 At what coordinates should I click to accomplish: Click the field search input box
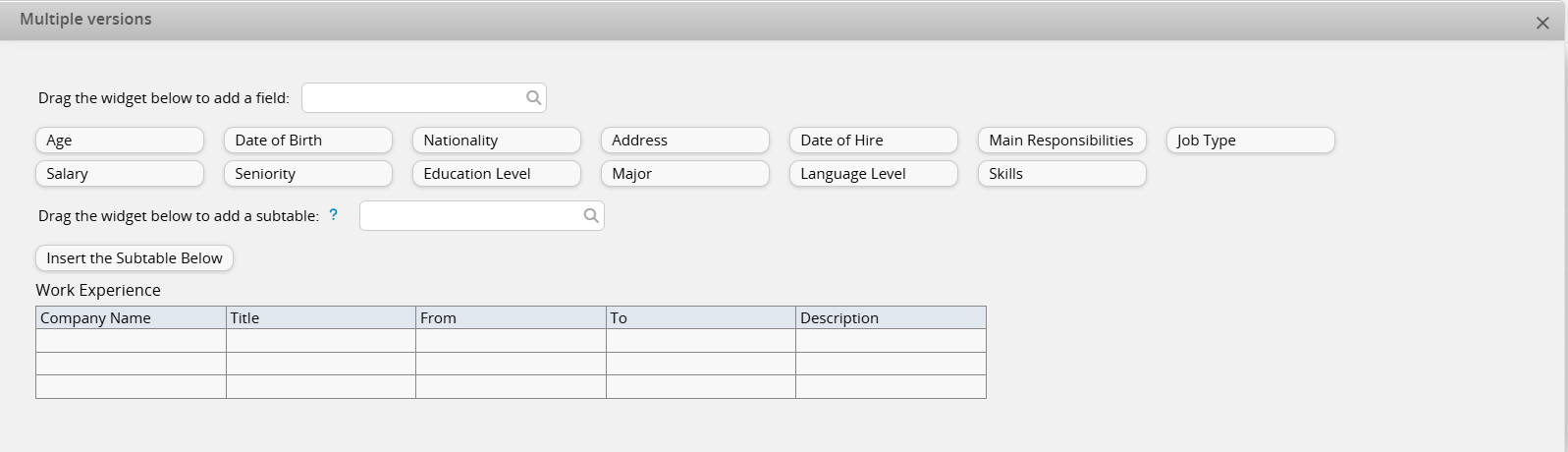click(413, 97)
